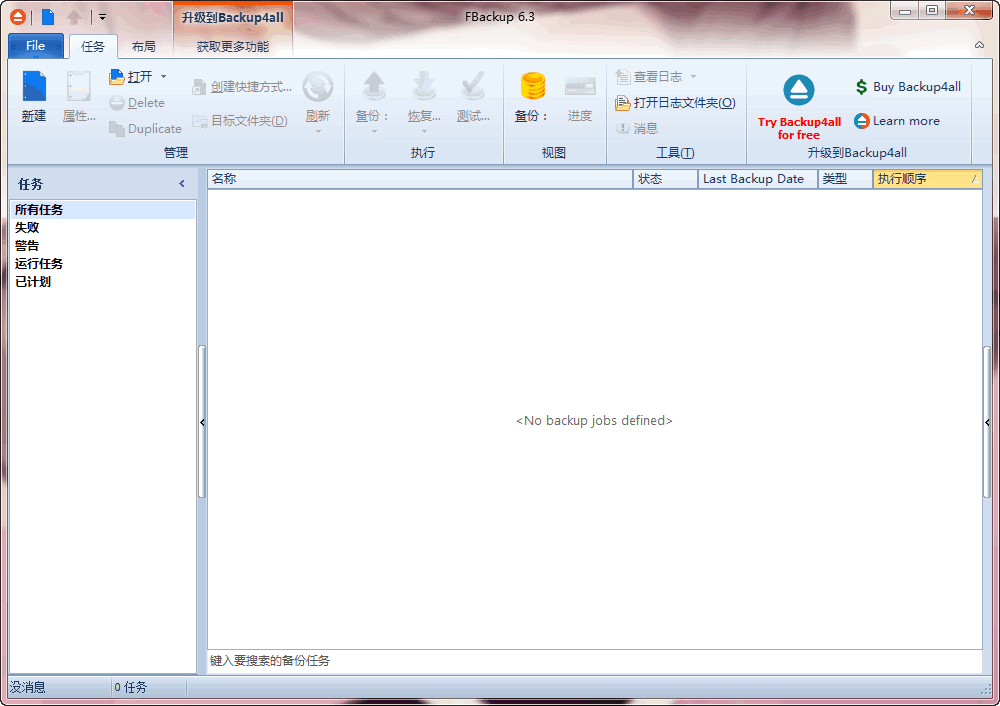Click the Try Backup4all for free icon
The height and width of the screenshot is (706, 1000).
[799, 91]
